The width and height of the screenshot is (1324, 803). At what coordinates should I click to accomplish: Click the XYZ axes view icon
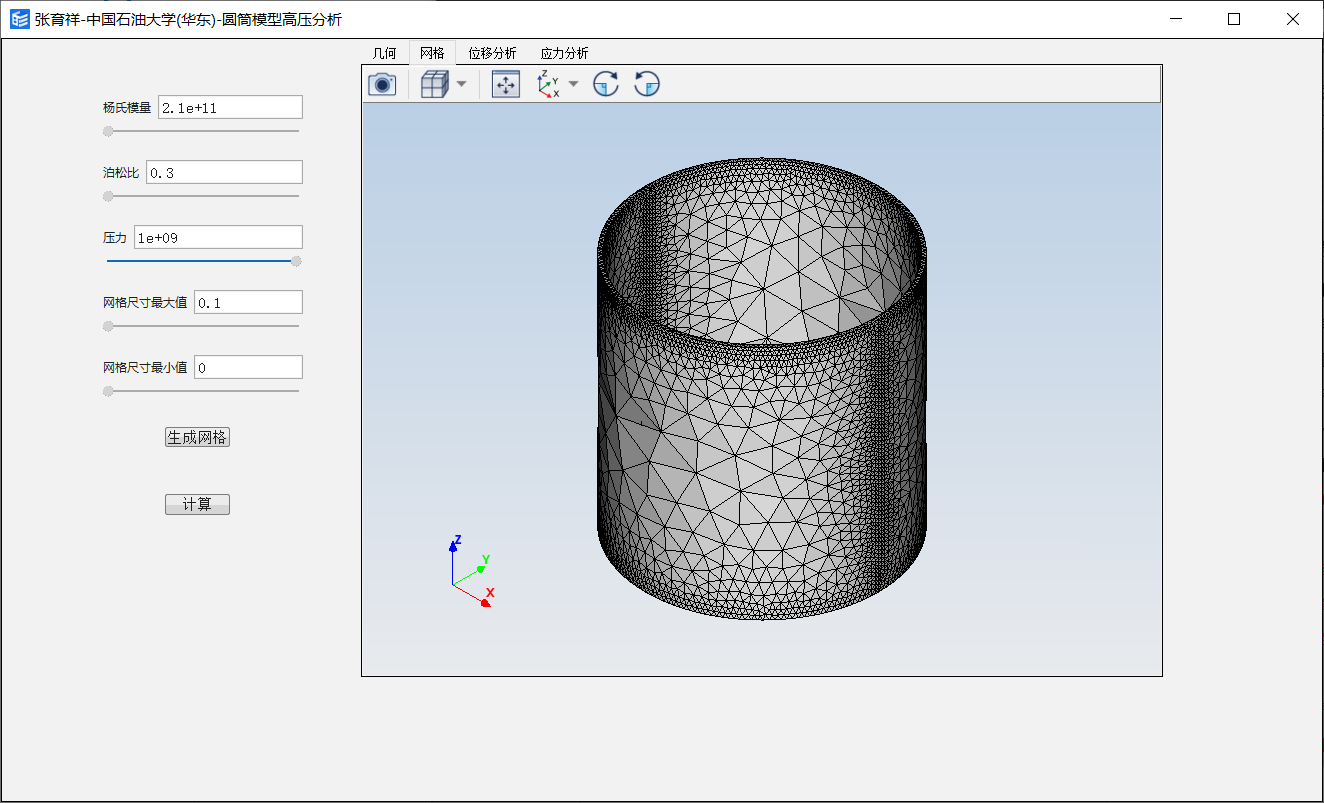click(548, 85)
